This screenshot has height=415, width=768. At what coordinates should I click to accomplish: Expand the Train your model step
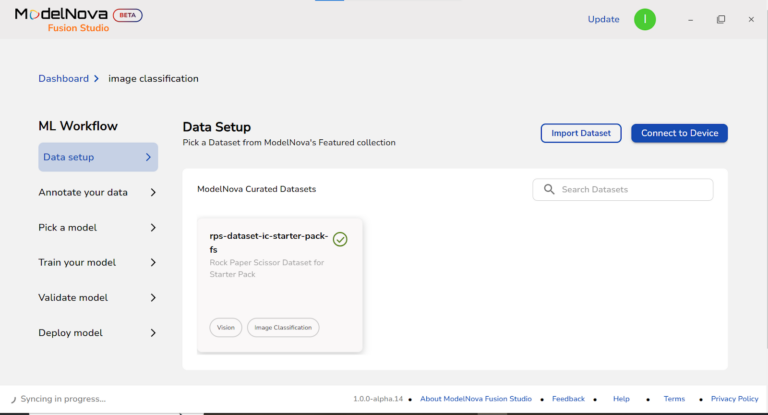click(97, 262)
